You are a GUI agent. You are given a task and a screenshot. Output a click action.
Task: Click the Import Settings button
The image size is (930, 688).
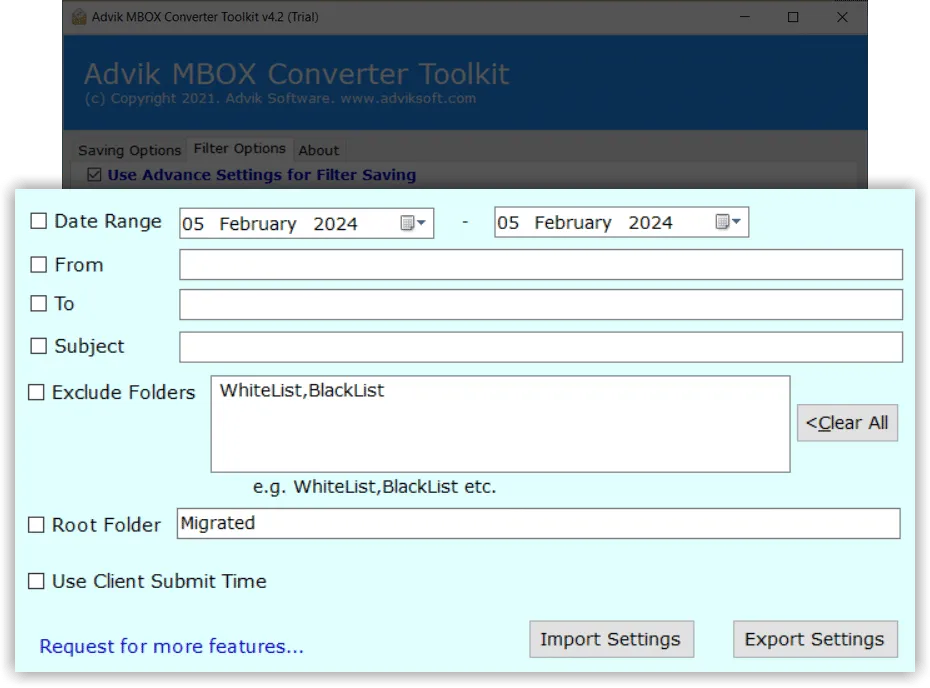coord(610,639)
